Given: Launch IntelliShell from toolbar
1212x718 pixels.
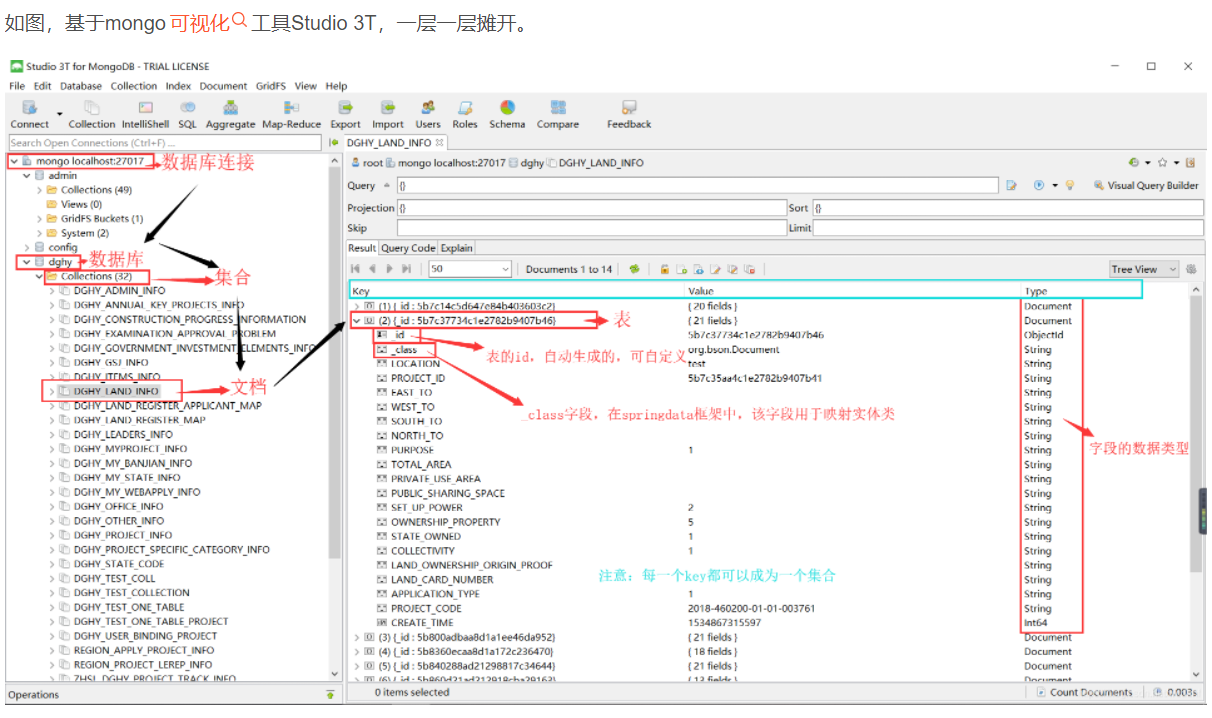Looking at the screenshot, I should (146, 114).
